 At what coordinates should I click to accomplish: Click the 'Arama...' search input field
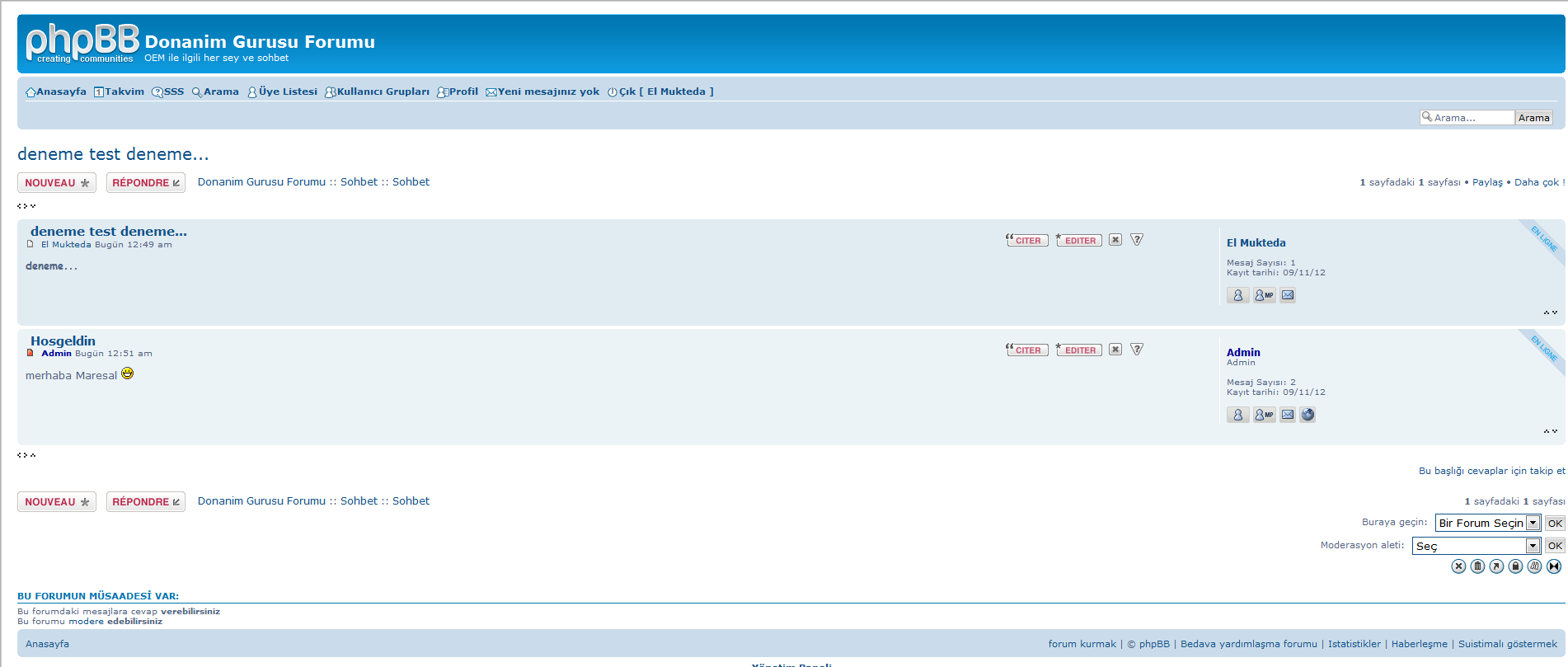1467,118
